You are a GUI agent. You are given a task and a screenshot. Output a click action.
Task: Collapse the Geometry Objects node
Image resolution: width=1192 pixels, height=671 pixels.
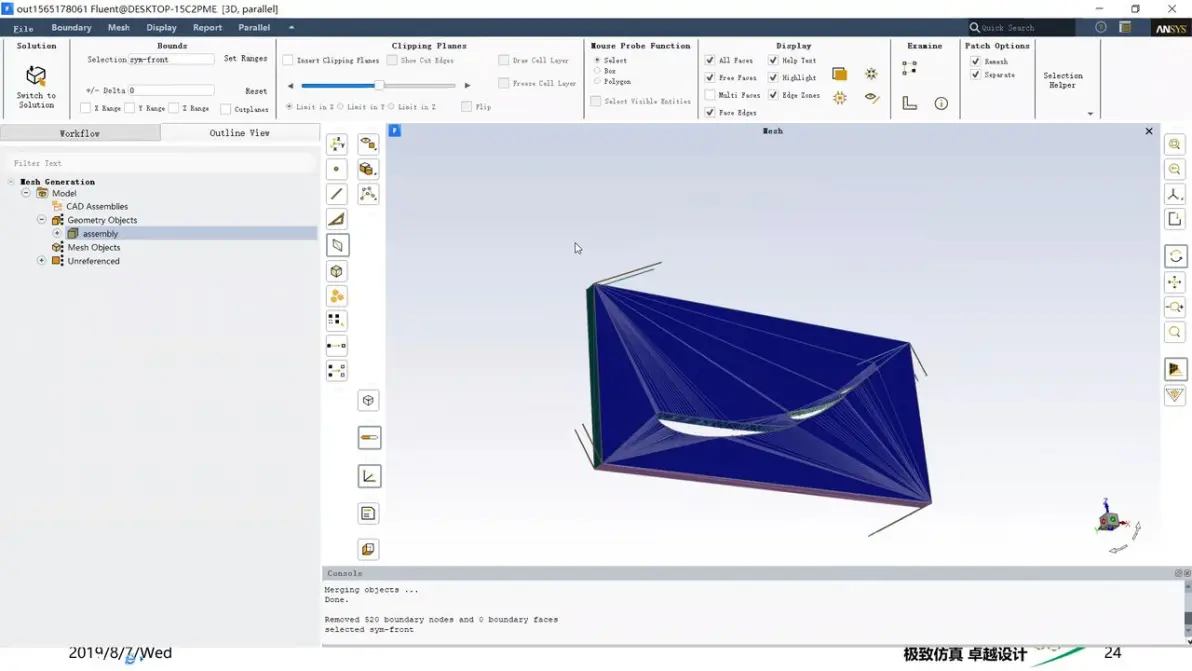42,220
